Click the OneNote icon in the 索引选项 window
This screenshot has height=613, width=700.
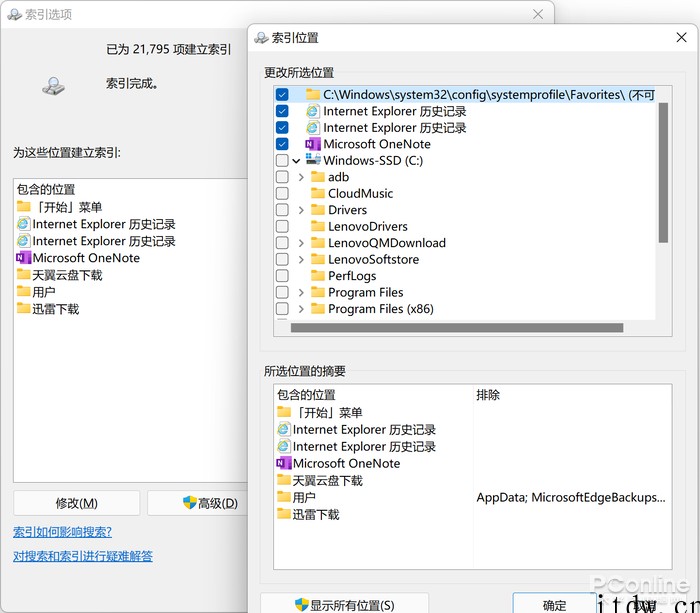(24, 258)
